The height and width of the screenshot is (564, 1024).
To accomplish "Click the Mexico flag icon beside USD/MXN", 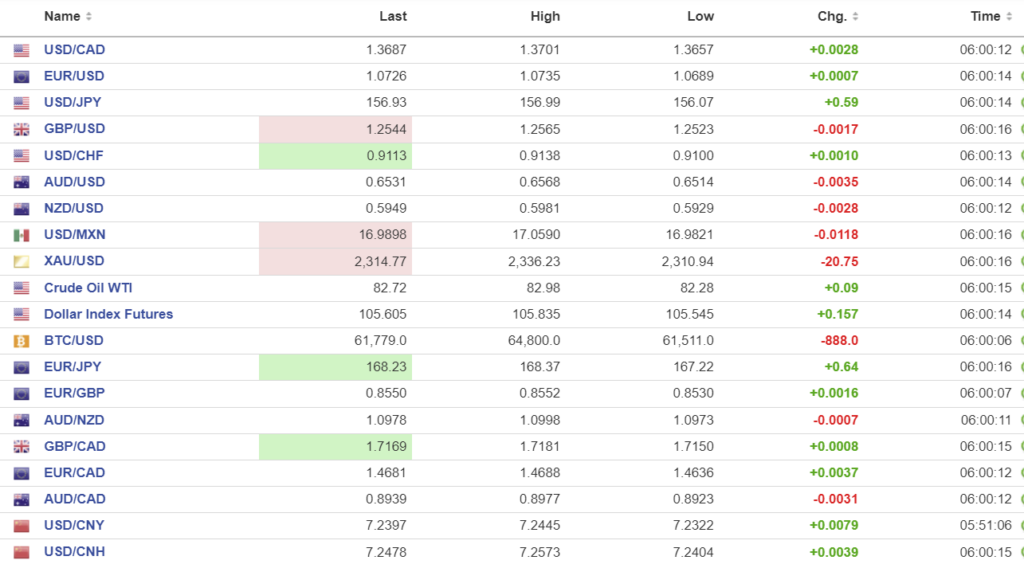I will tap(21, 235).
